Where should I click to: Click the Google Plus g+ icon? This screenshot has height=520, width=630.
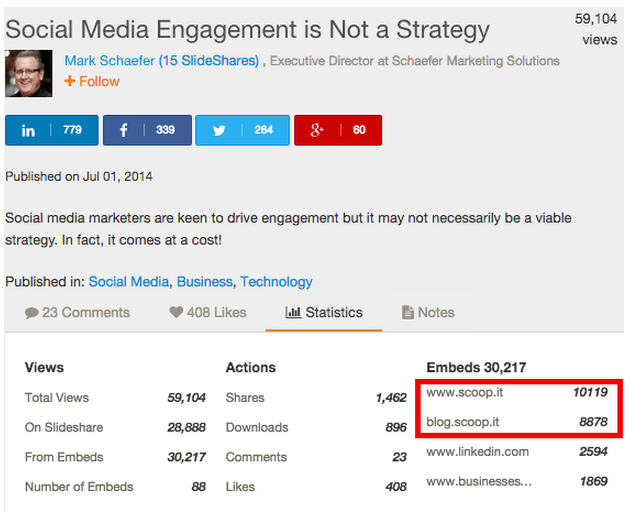click(317, 130)
